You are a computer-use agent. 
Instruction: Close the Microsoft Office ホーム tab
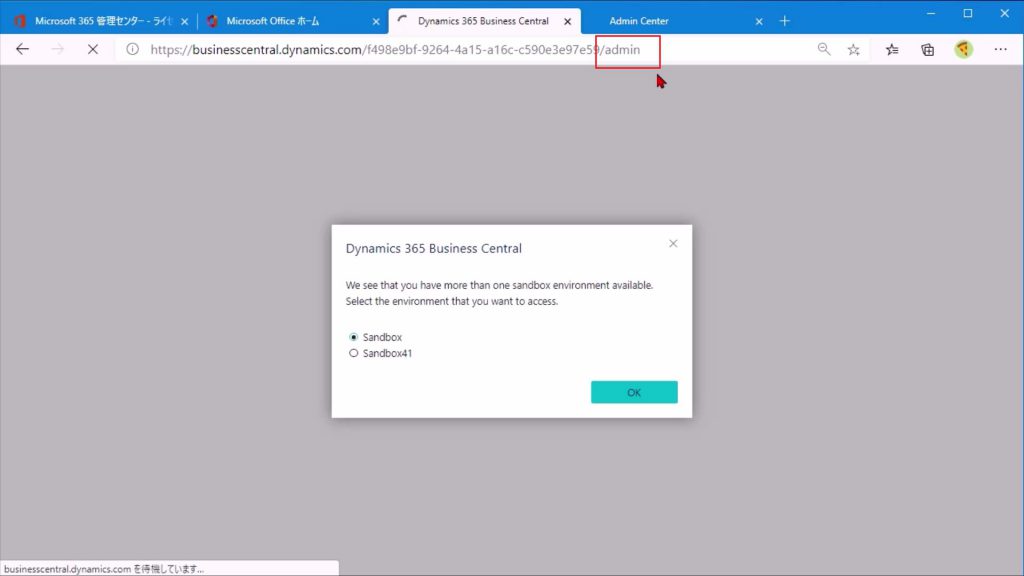[x=376, y=21]
